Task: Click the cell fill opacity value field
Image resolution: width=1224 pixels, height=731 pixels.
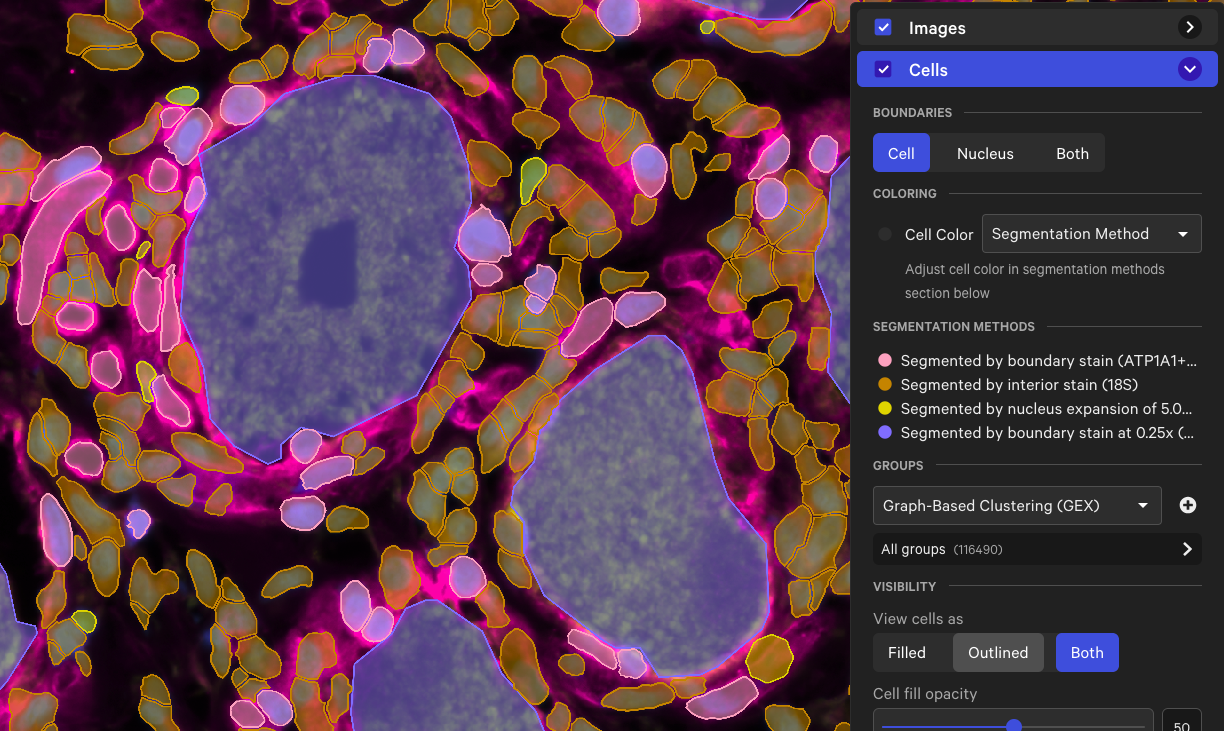Action: click(x=1181, y=724)
